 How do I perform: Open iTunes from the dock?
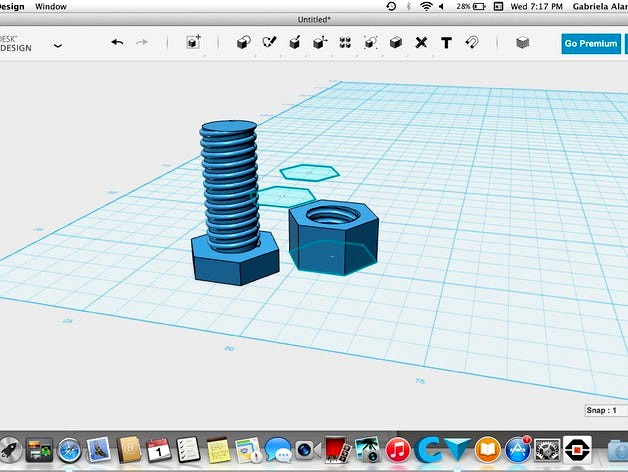tap(397, 449)
